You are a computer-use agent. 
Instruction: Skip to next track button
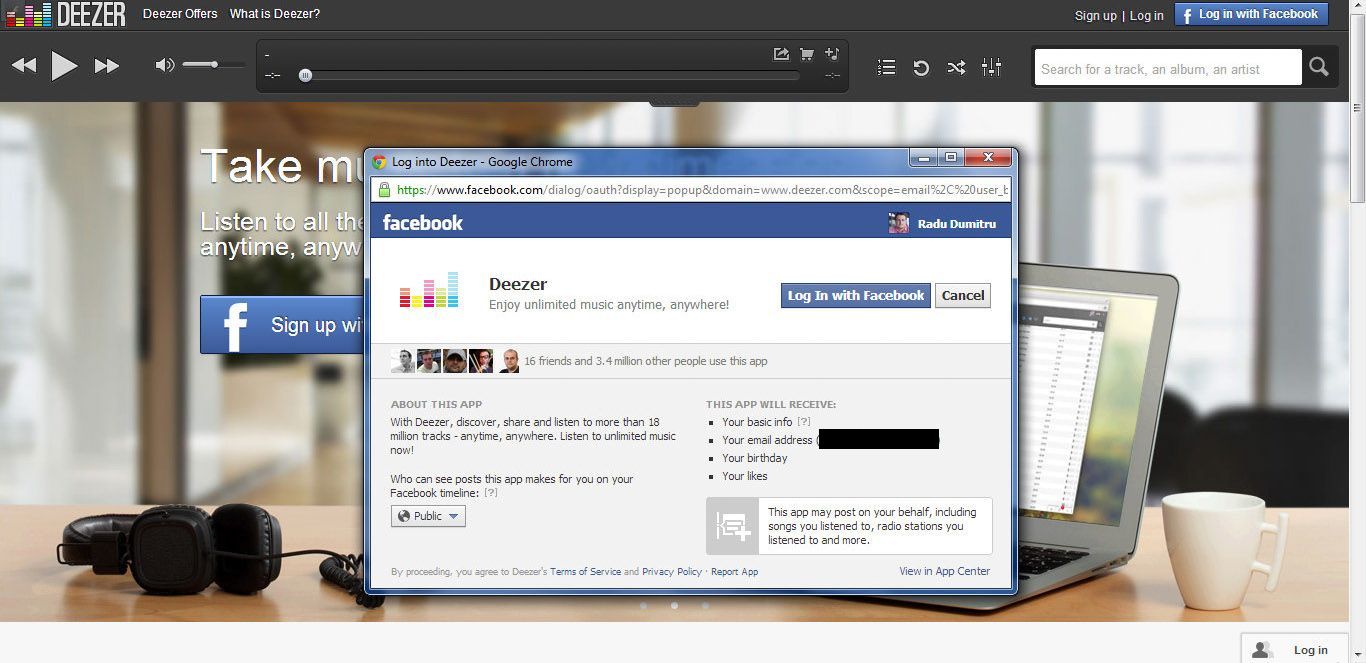(x=107, y=66)
